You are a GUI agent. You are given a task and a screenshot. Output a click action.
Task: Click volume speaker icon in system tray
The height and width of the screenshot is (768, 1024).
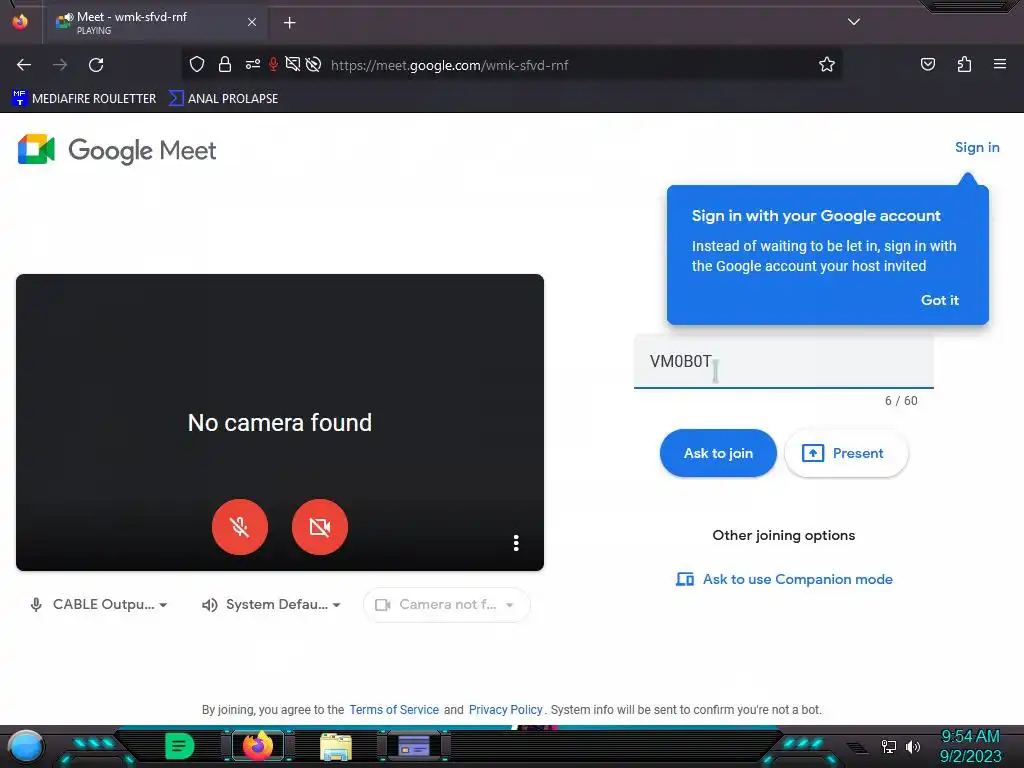click(913, 746)
